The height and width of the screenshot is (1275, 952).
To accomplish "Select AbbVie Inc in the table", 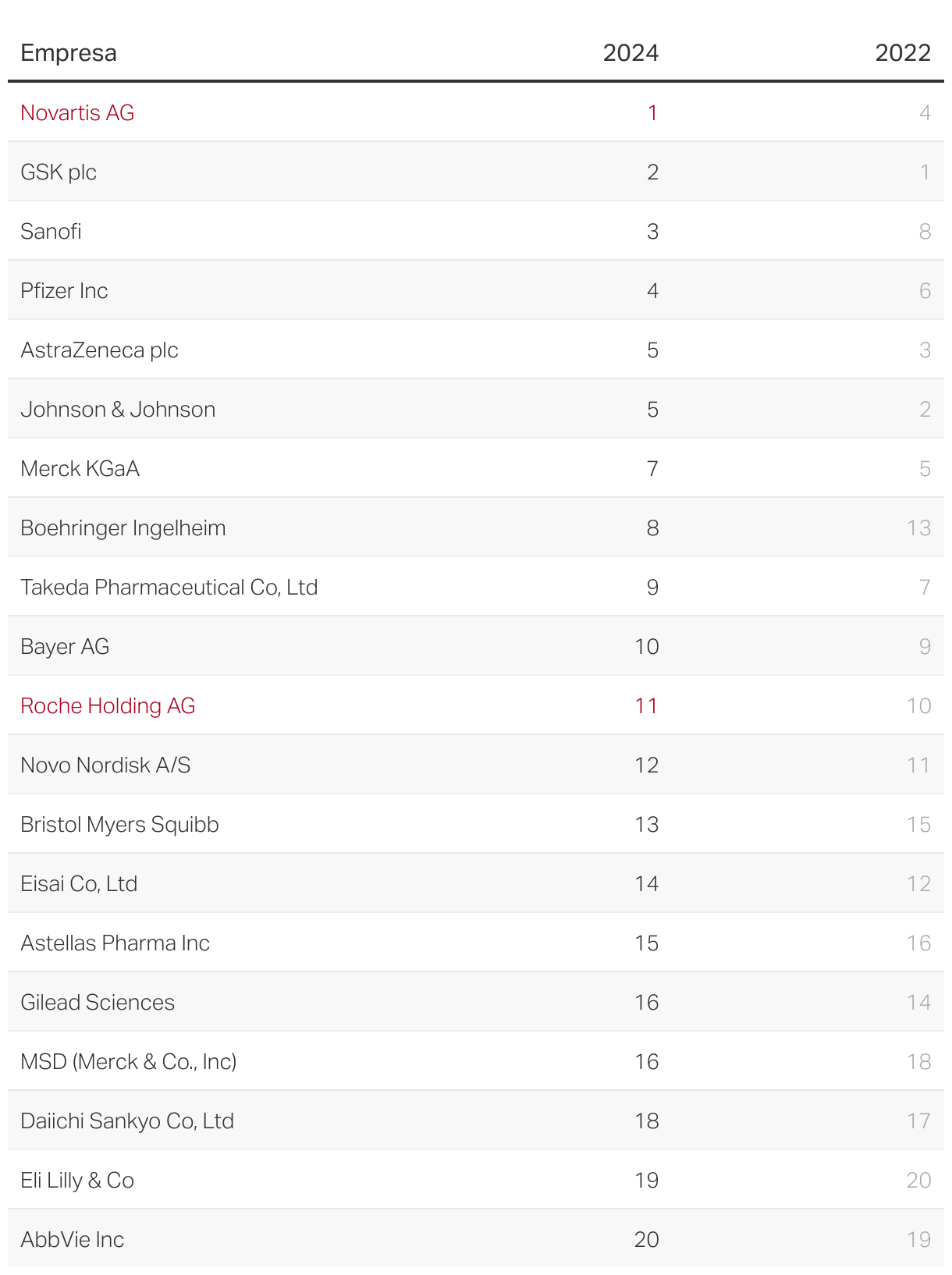I will tap(73, 1240).
